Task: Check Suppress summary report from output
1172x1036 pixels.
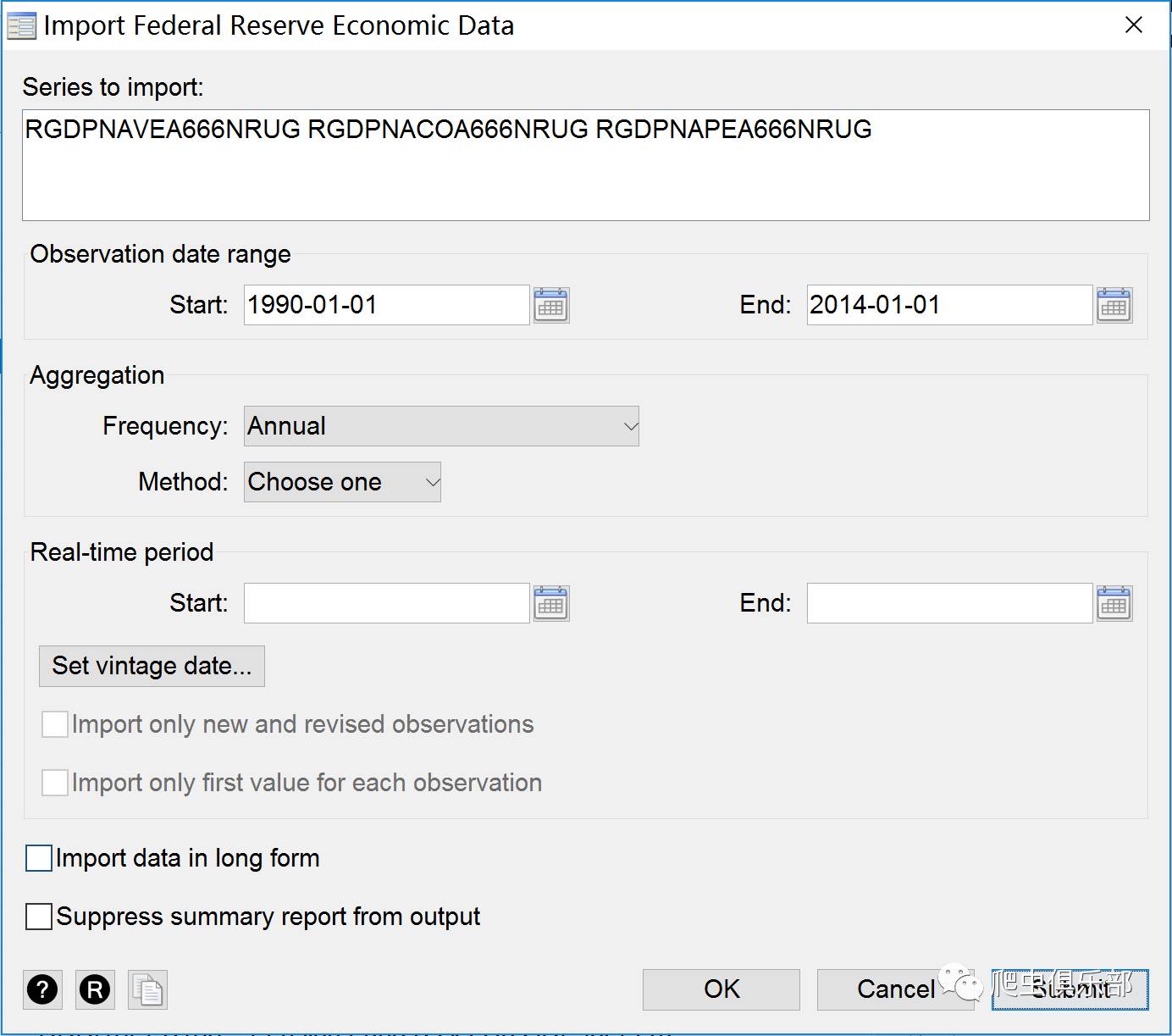Action: (39, 917)
